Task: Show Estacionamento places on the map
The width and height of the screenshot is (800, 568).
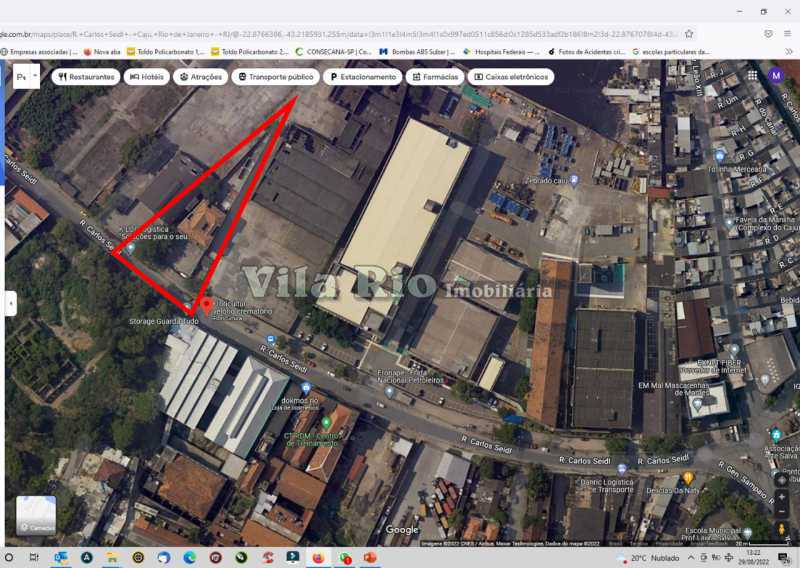Action: (x=363, y=77)
